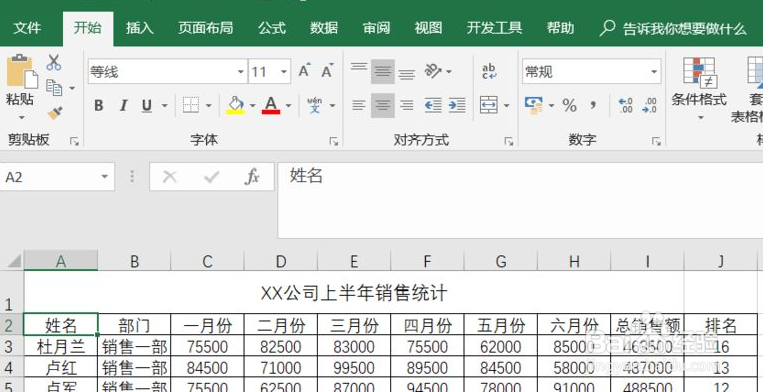Open alignment settings dialog launcher
The image size is (763, 392).
(509, 141)
